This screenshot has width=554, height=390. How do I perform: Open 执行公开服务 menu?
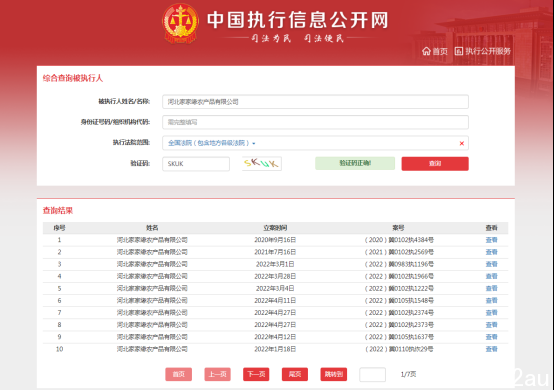(483, 51)
